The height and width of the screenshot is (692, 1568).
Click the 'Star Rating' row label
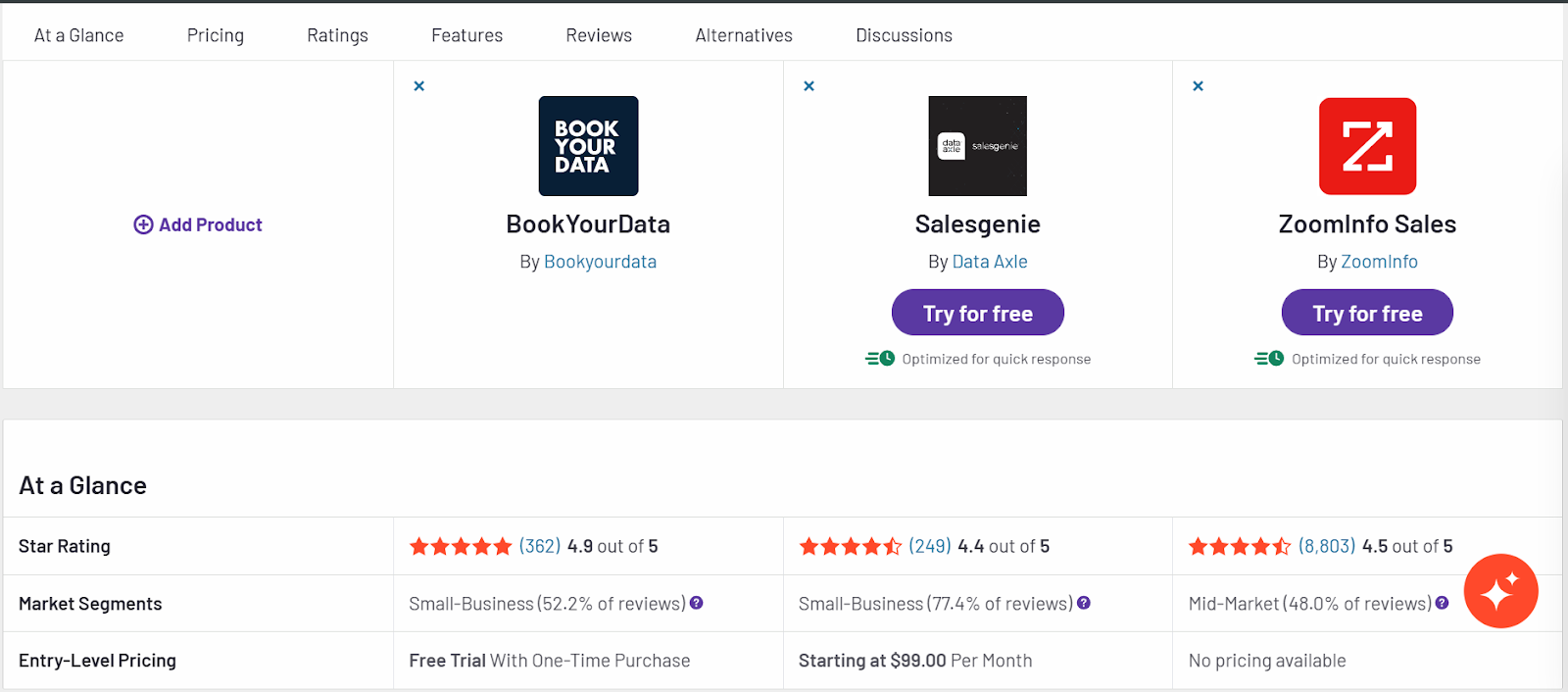[65, 546]
